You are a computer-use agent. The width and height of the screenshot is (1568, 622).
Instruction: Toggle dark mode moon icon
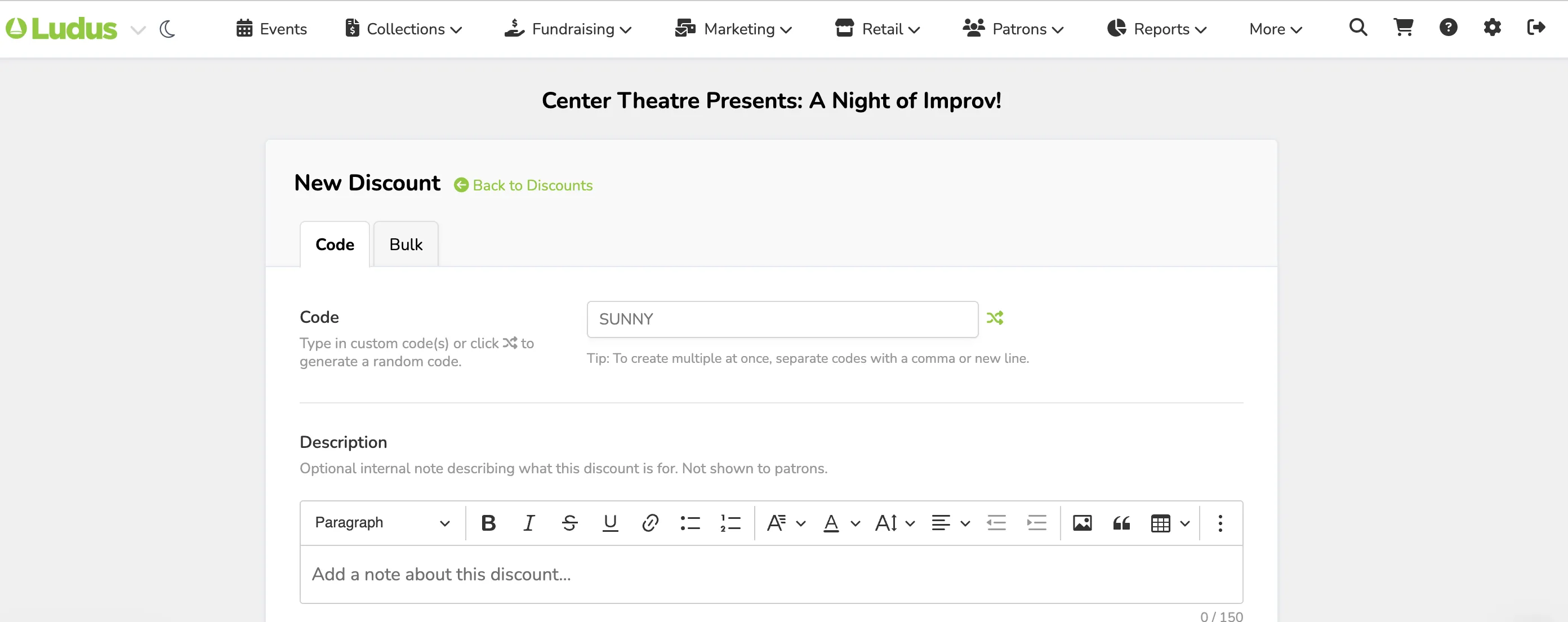pos(167,29)
